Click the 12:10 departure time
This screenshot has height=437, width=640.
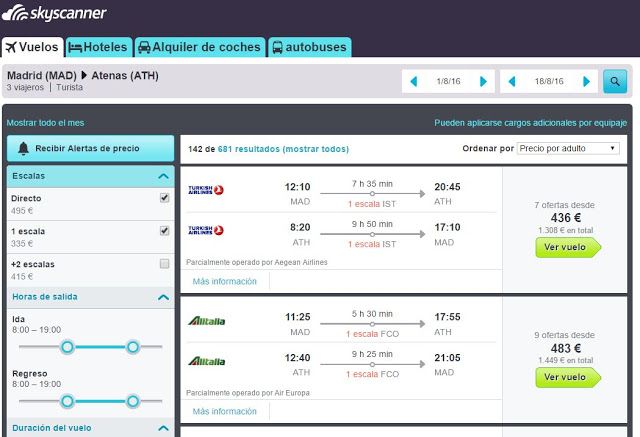(298, 187)
